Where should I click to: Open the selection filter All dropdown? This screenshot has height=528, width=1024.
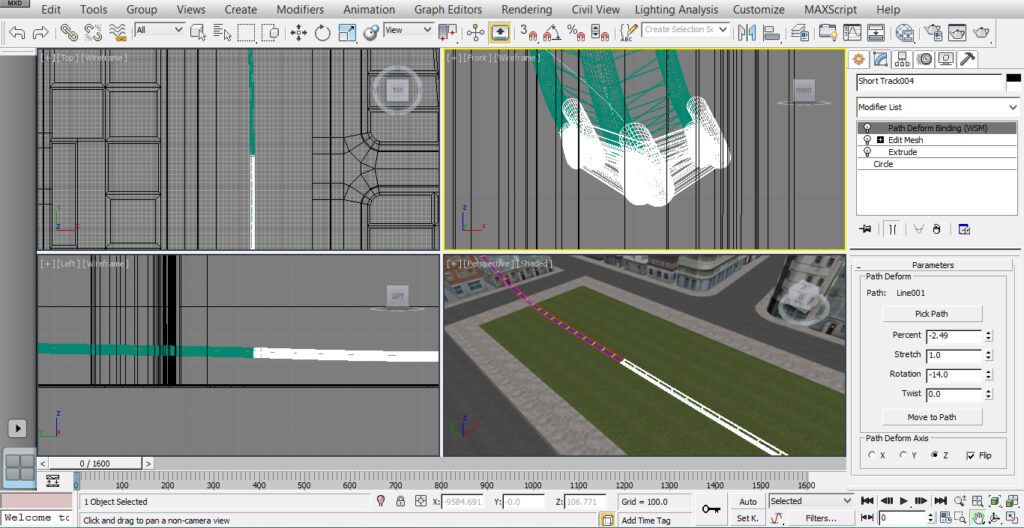(159, 30)
